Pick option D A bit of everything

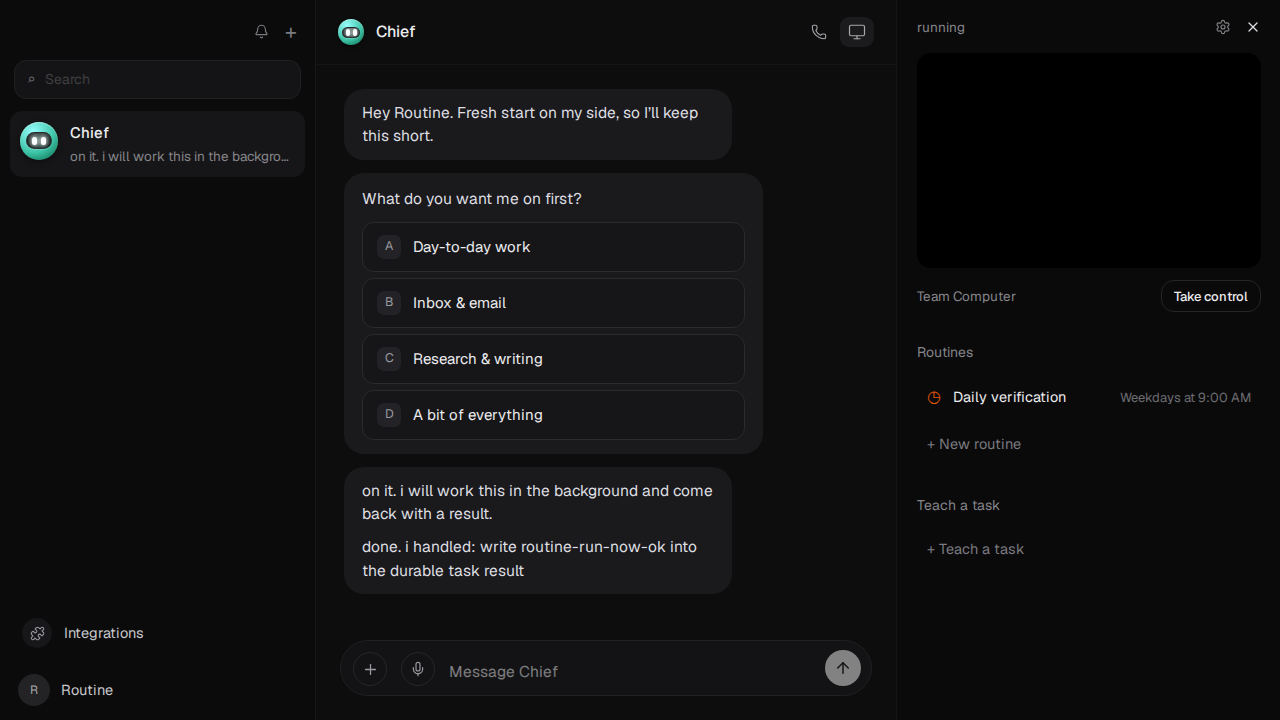[553, 415]
